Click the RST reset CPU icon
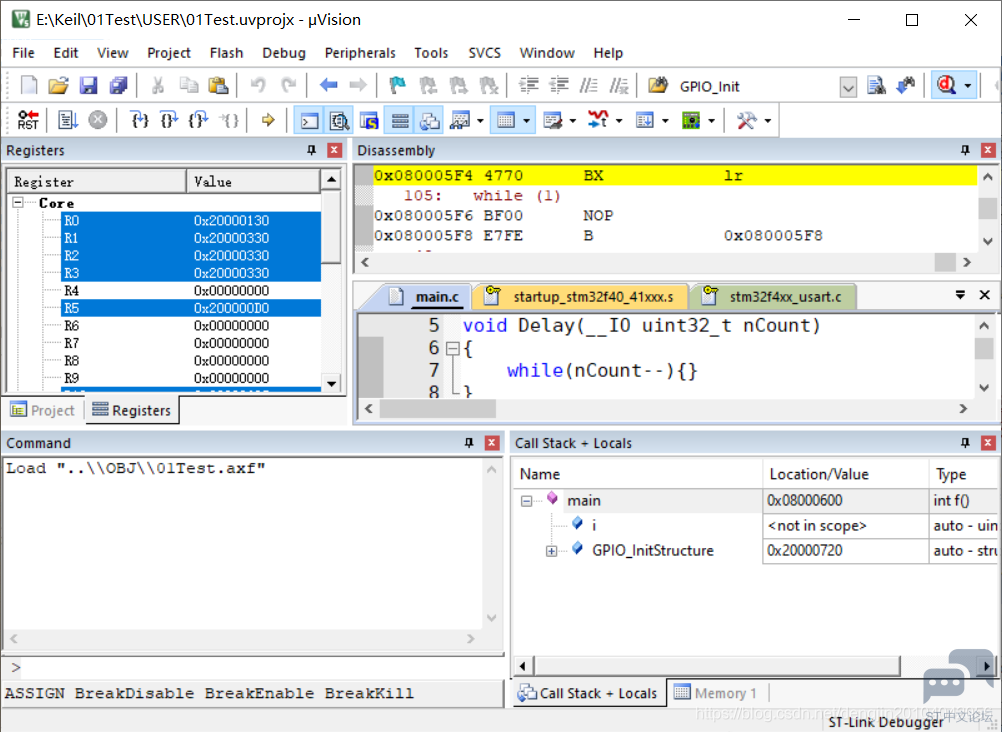This screenshot has width=1002, height=732. (27, 120)
